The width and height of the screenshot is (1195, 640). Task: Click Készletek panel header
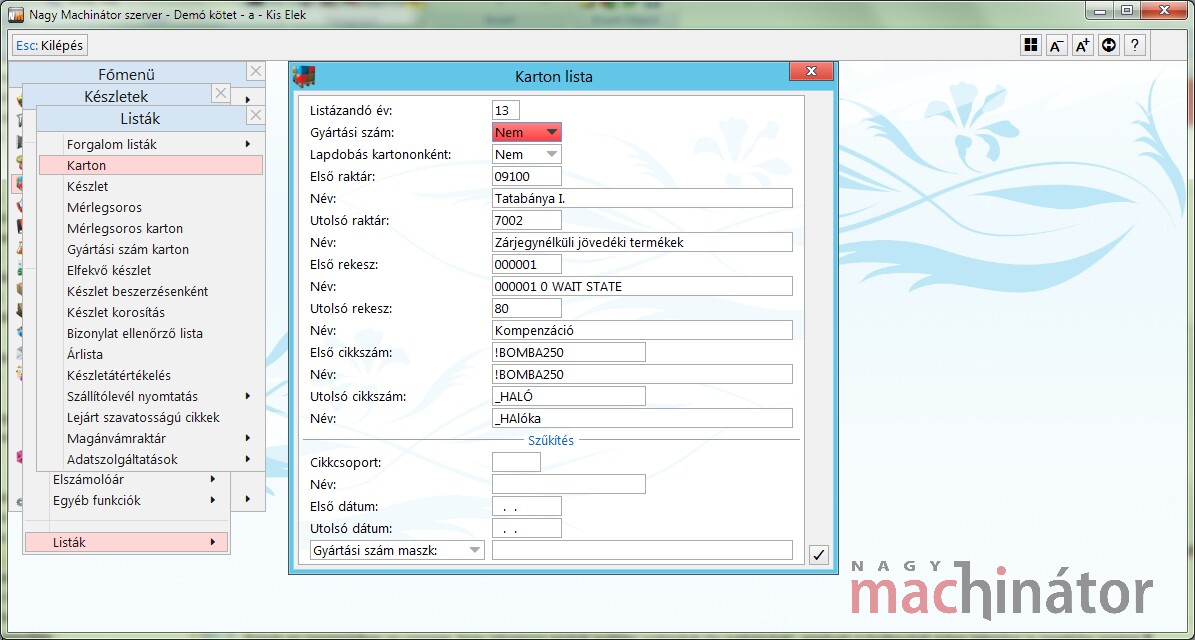point(117,96)
